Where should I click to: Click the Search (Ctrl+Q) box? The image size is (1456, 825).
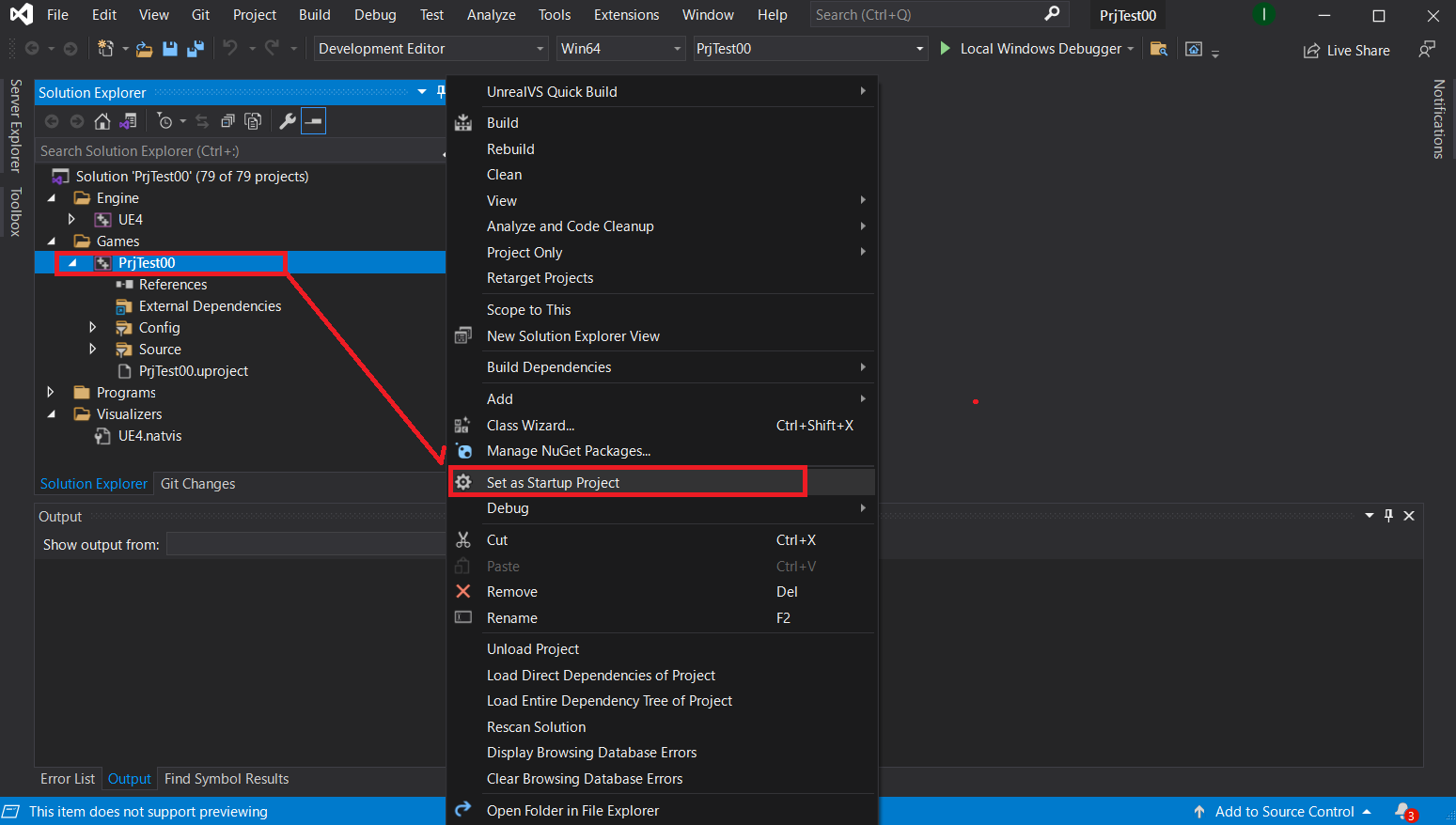click(x=939, y=15)
